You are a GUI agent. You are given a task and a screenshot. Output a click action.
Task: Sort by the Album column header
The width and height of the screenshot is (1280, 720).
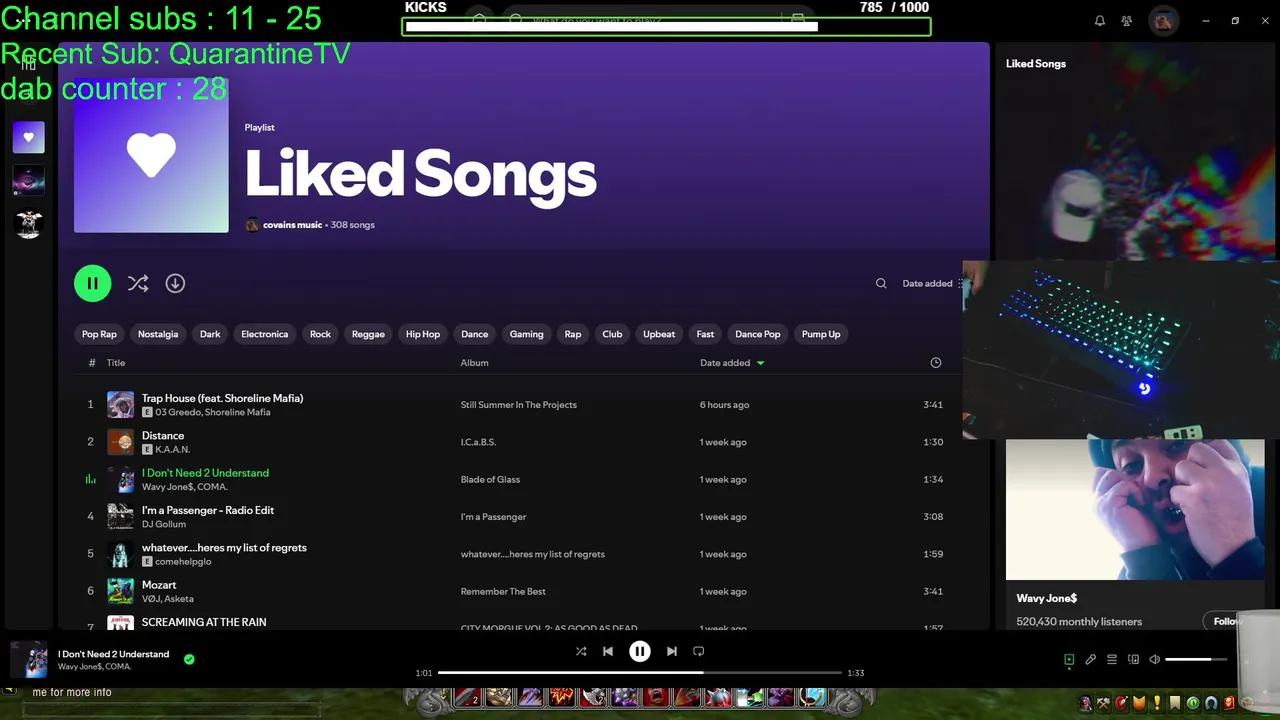click(474, 363)
